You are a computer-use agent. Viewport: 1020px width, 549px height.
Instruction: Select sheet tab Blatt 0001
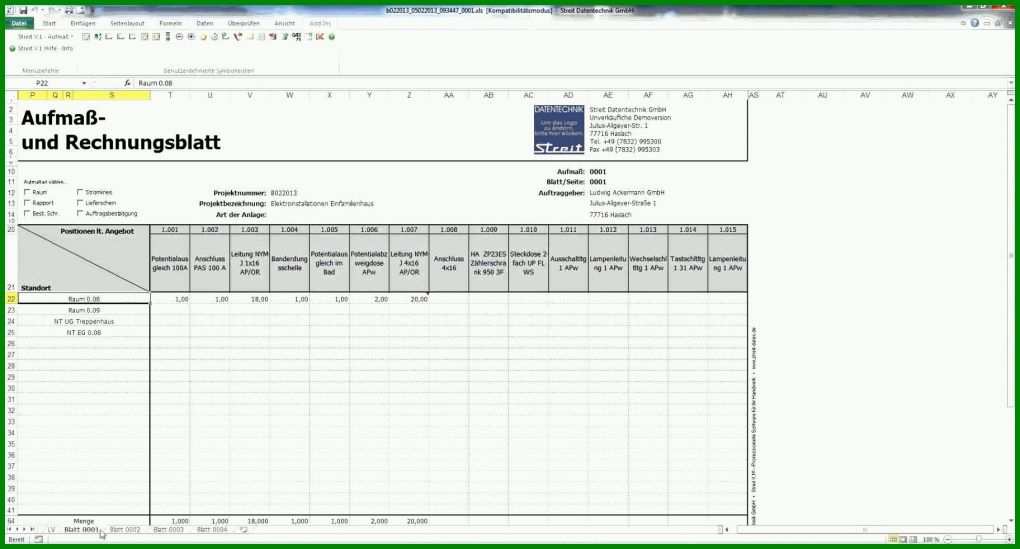pyautogui.click(x=81, y=530)
